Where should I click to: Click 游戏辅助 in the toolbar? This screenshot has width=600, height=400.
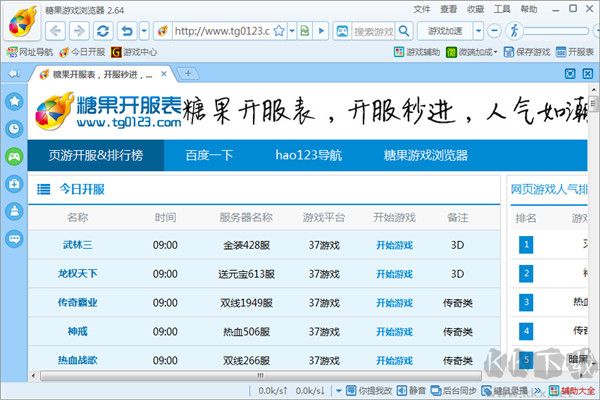417,52
